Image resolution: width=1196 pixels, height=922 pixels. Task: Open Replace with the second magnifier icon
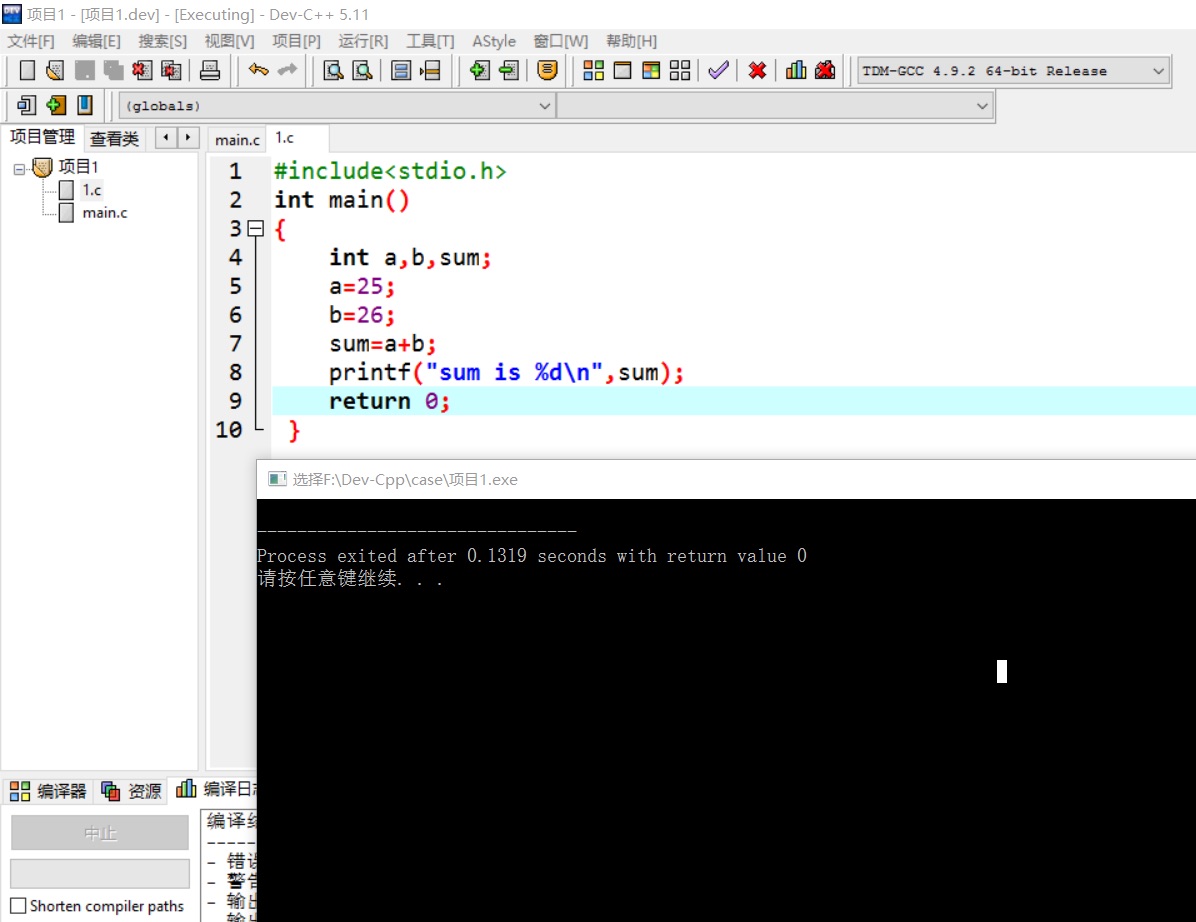pos(363,71)
